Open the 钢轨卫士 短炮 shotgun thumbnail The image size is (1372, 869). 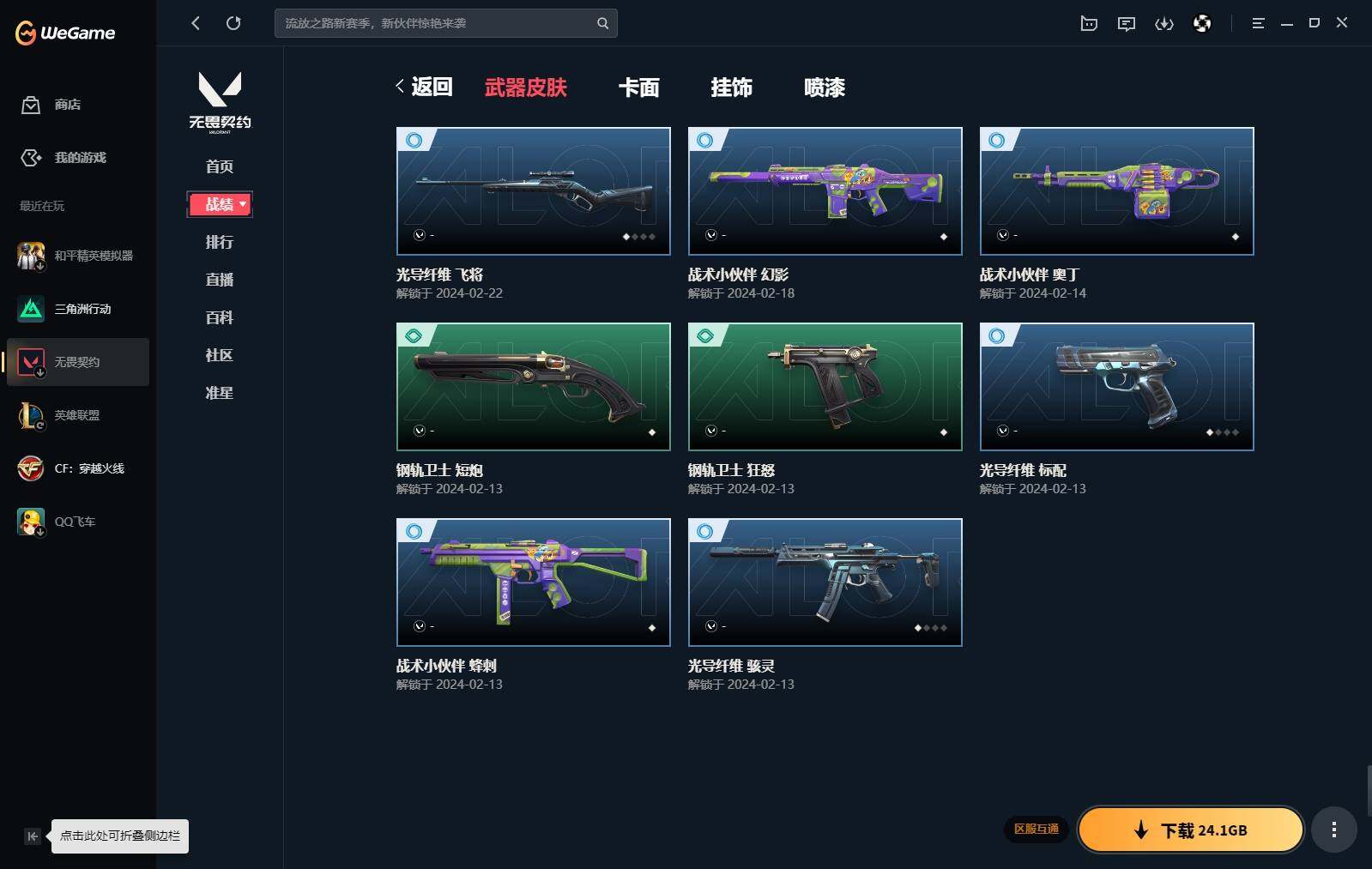click(534, 387)
